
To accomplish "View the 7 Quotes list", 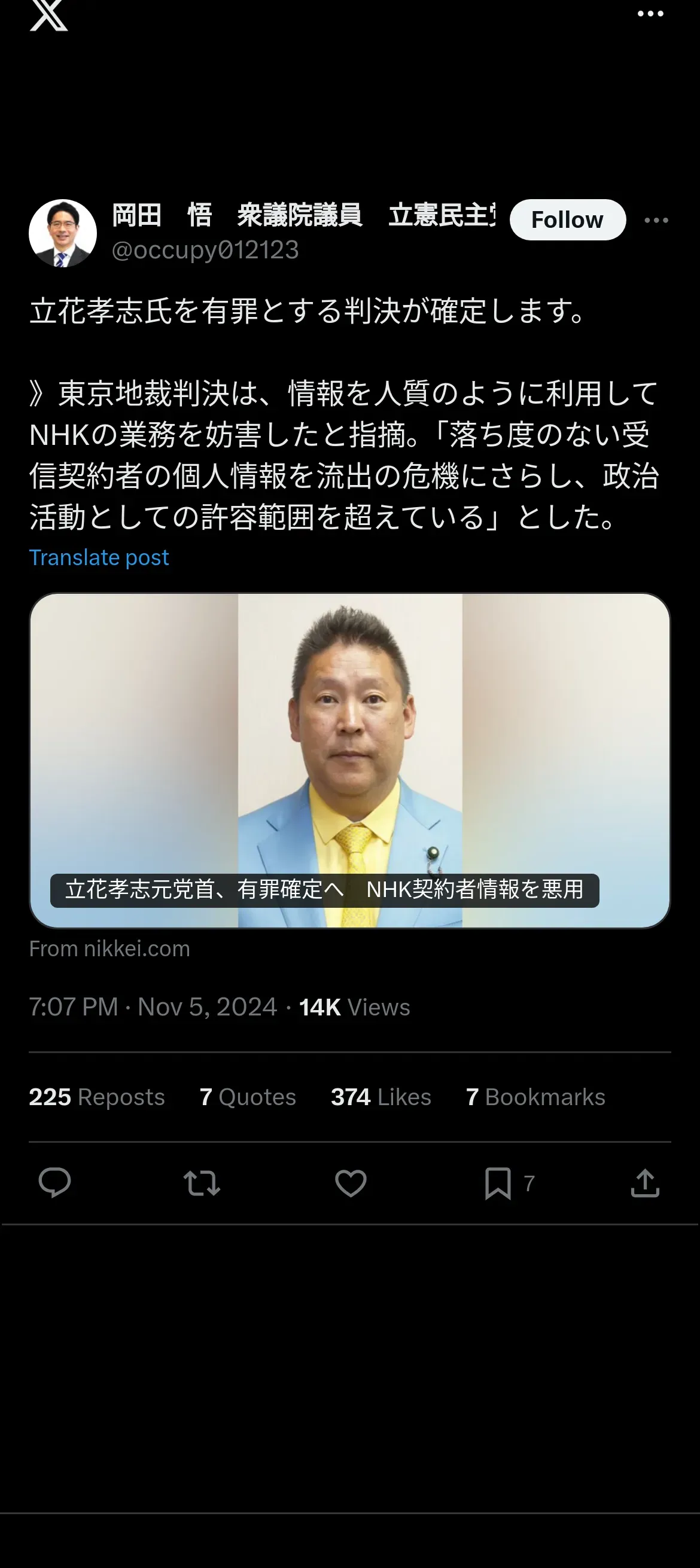I will (247, 1097).
